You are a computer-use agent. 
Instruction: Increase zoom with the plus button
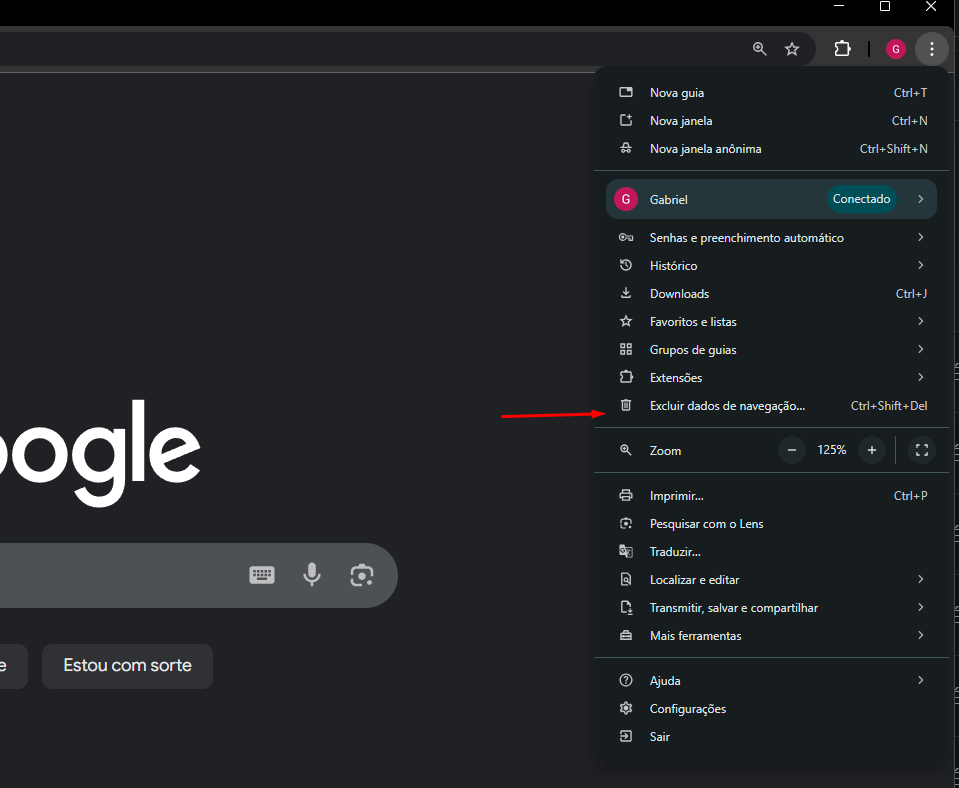pos(872,450)
